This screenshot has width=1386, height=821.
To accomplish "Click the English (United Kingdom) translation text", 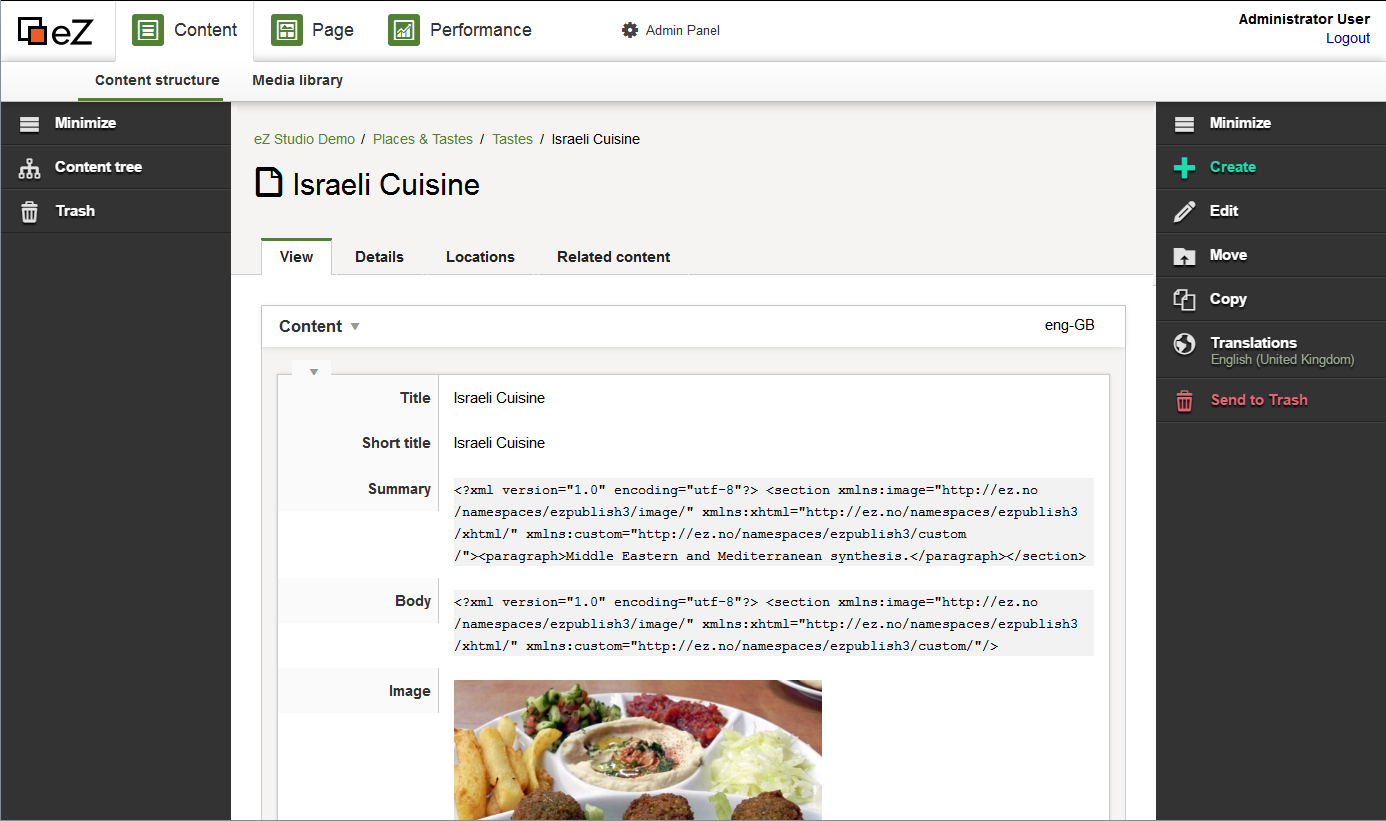I will pyautogui.click(x=1282, y=360).
